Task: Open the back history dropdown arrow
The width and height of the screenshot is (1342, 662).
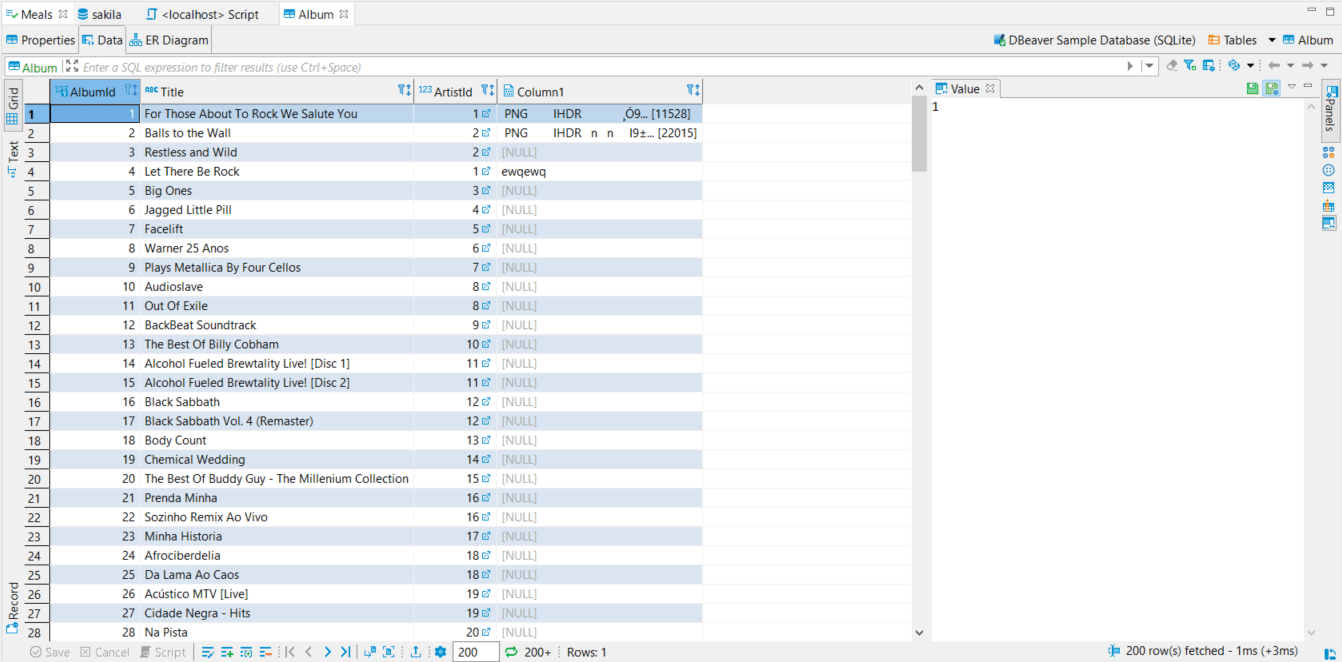Action: point(1289,66)
